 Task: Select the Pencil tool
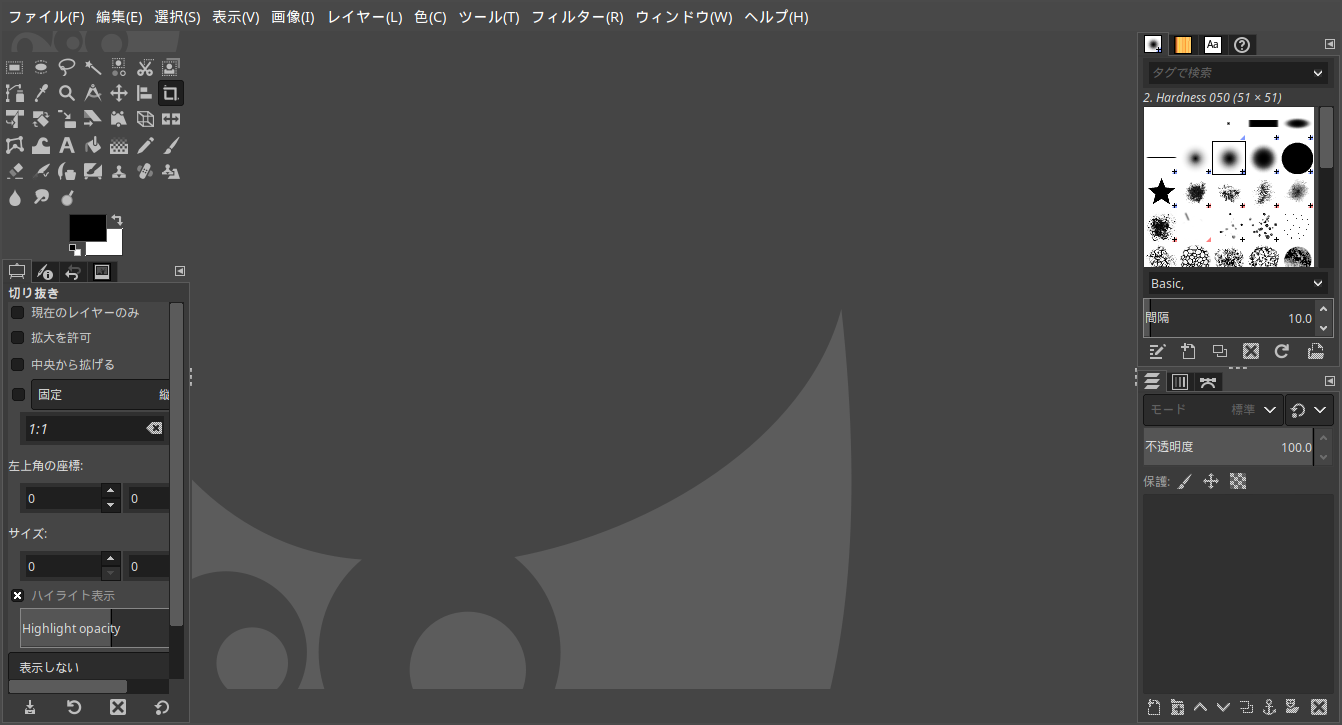pos(145,145)
